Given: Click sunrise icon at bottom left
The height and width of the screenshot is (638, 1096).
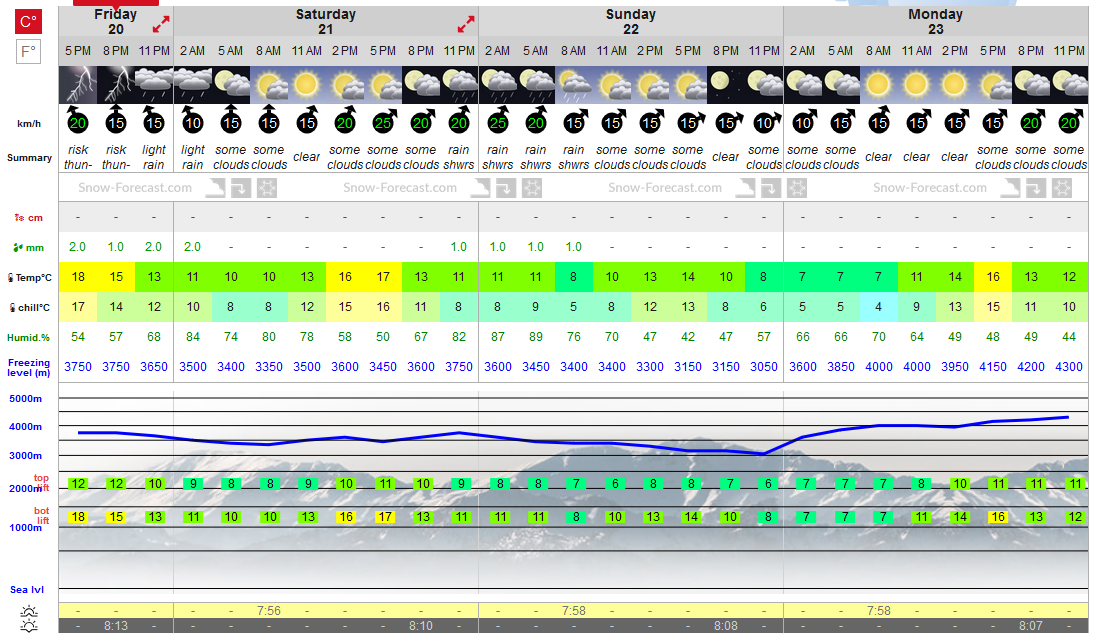Looking at the screenshot, I should coord(29,611).
